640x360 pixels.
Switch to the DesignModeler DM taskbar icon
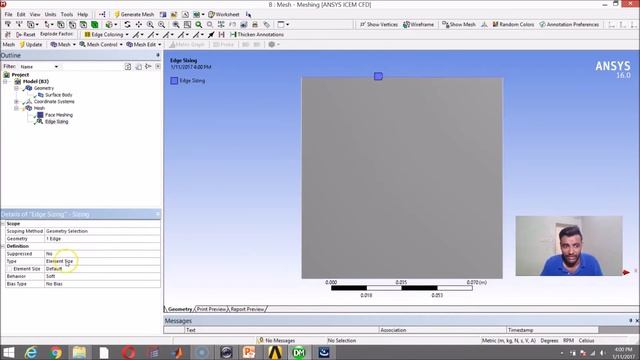299,352
